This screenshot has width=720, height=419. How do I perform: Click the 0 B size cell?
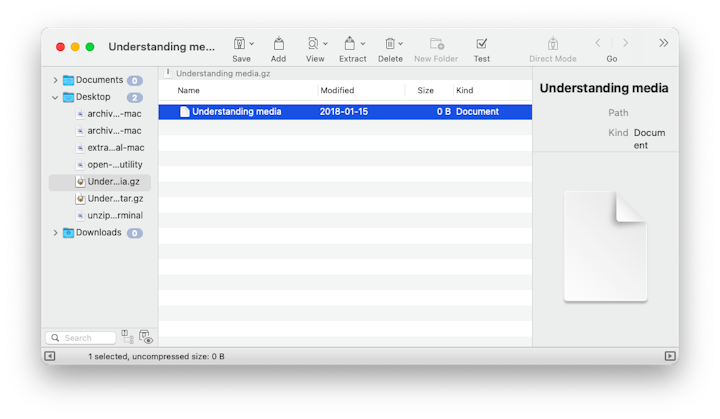tap(444, 112)
